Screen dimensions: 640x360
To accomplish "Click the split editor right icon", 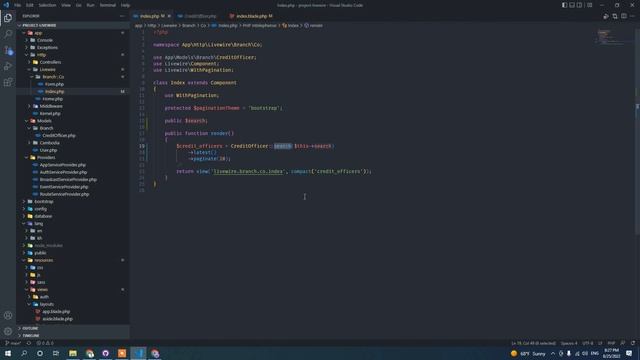I will click(x=624, y=16).
